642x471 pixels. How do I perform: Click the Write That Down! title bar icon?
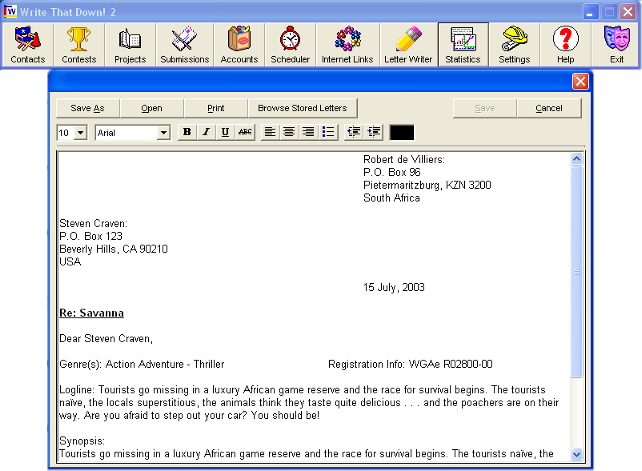pos(11,11)
